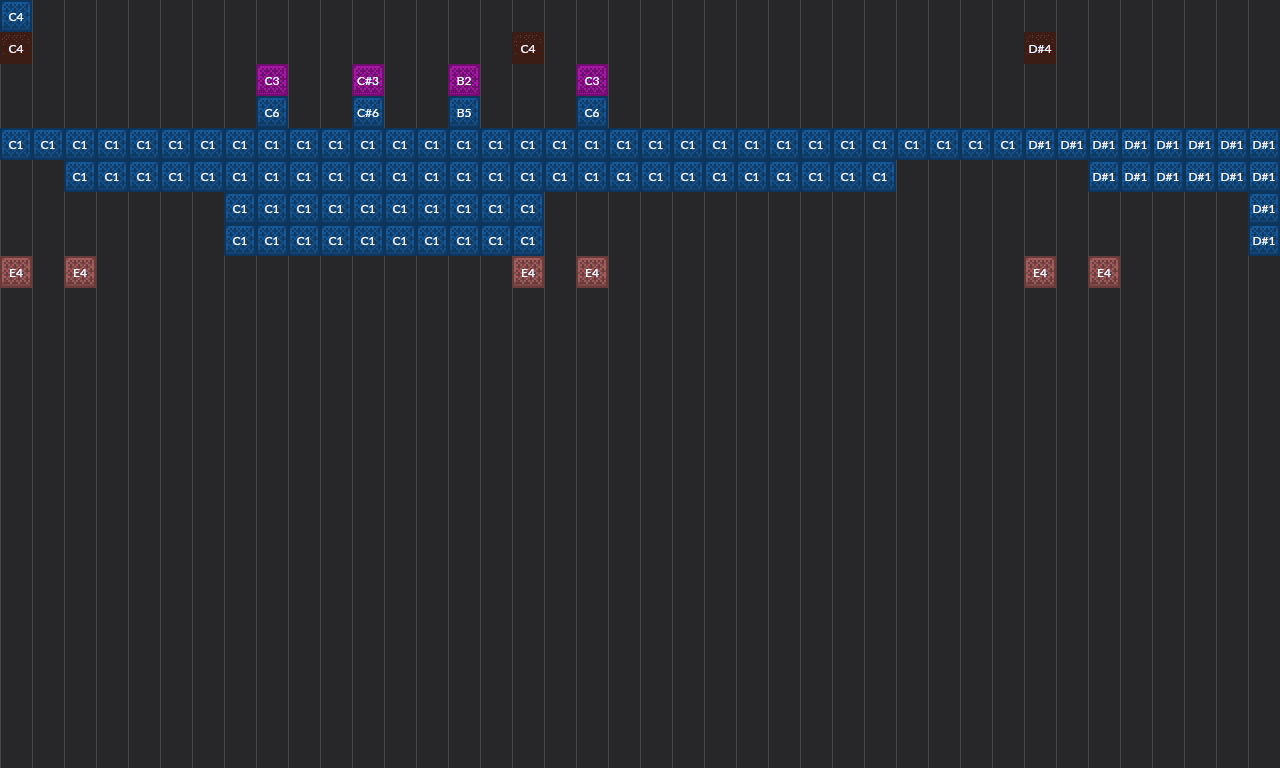
Task: Click the rightmost pink E4 note
Action: [x=1104, y=273]
